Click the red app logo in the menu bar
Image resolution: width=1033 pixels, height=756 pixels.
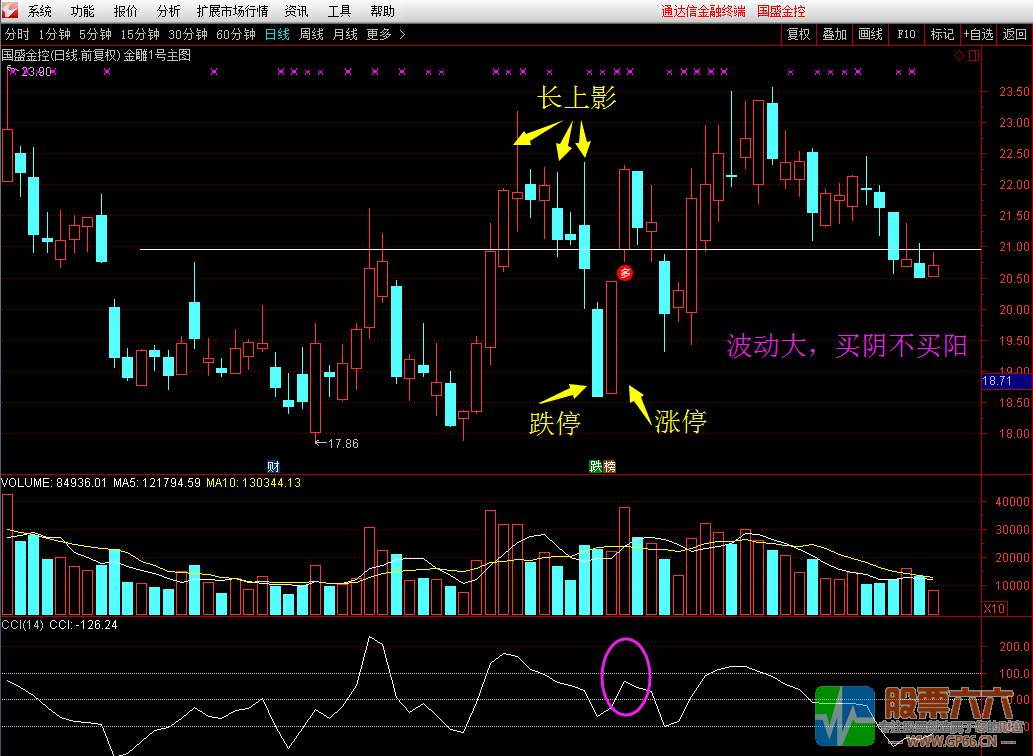(x=10, y=11)
